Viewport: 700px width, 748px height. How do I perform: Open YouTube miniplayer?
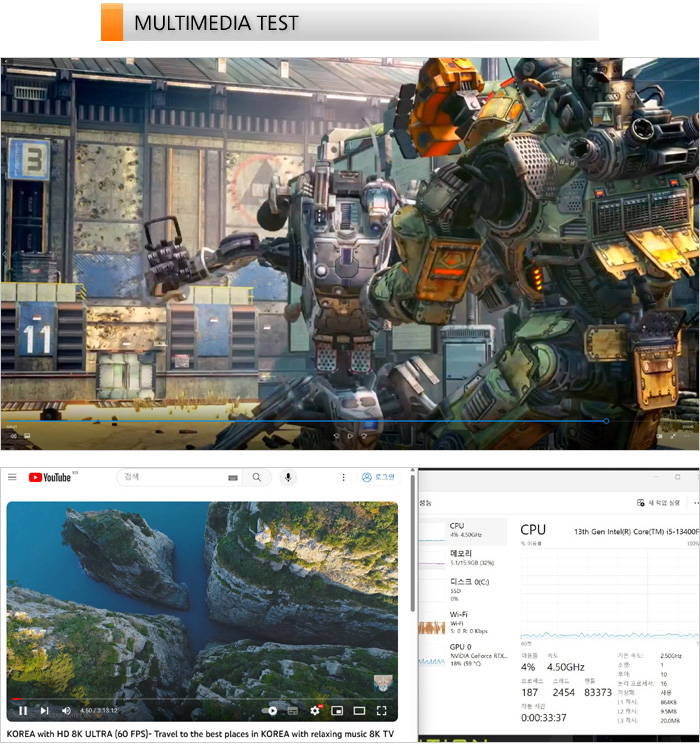[337, 711]
